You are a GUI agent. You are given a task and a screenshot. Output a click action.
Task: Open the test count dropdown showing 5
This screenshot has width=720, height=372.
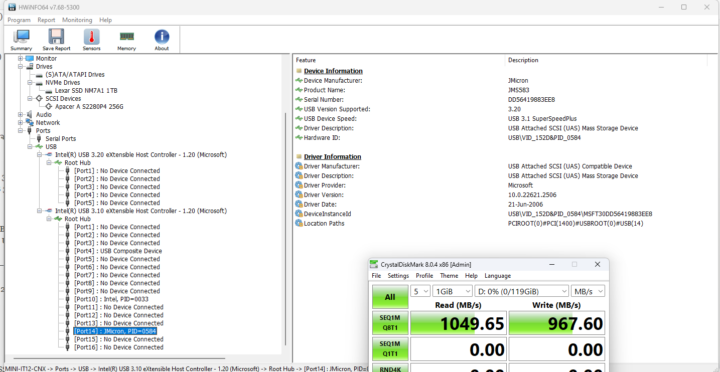(x=421, y=291)
